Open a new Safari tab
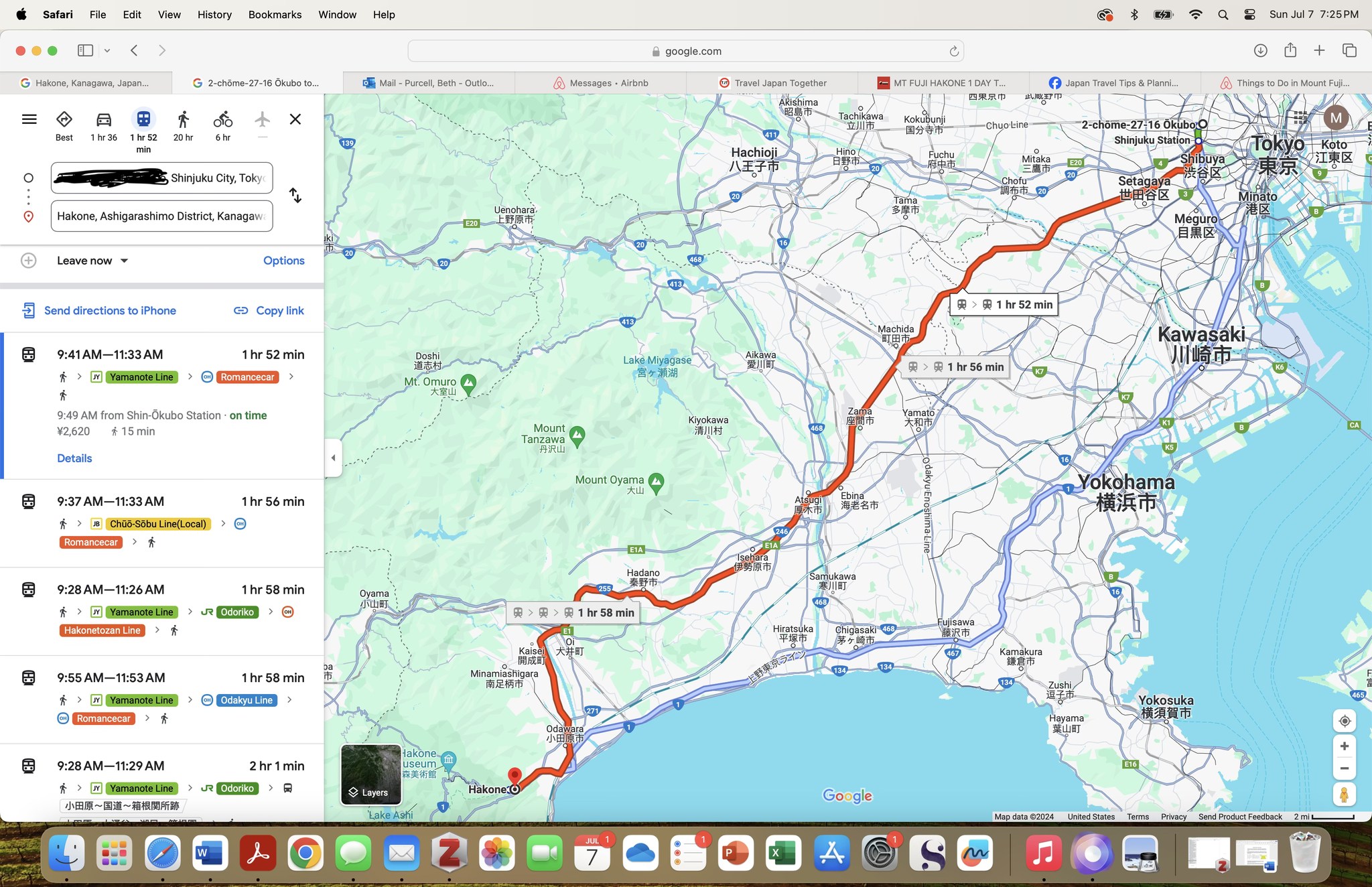The width and height of the screenshot is (1372, 887). point(1319,51)
